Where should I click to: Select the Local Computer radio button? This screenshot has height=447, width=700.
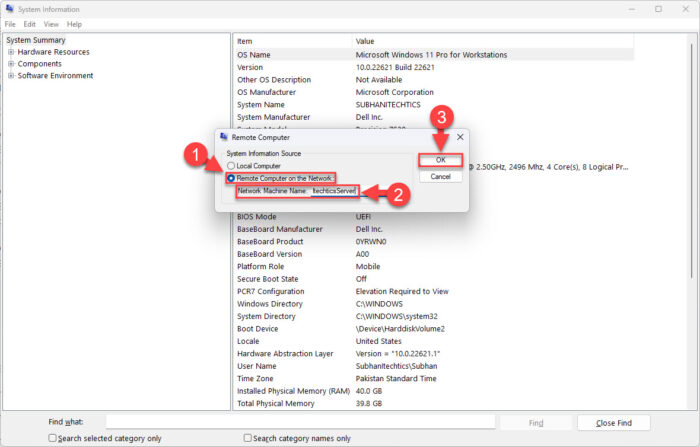pos(231,166)
